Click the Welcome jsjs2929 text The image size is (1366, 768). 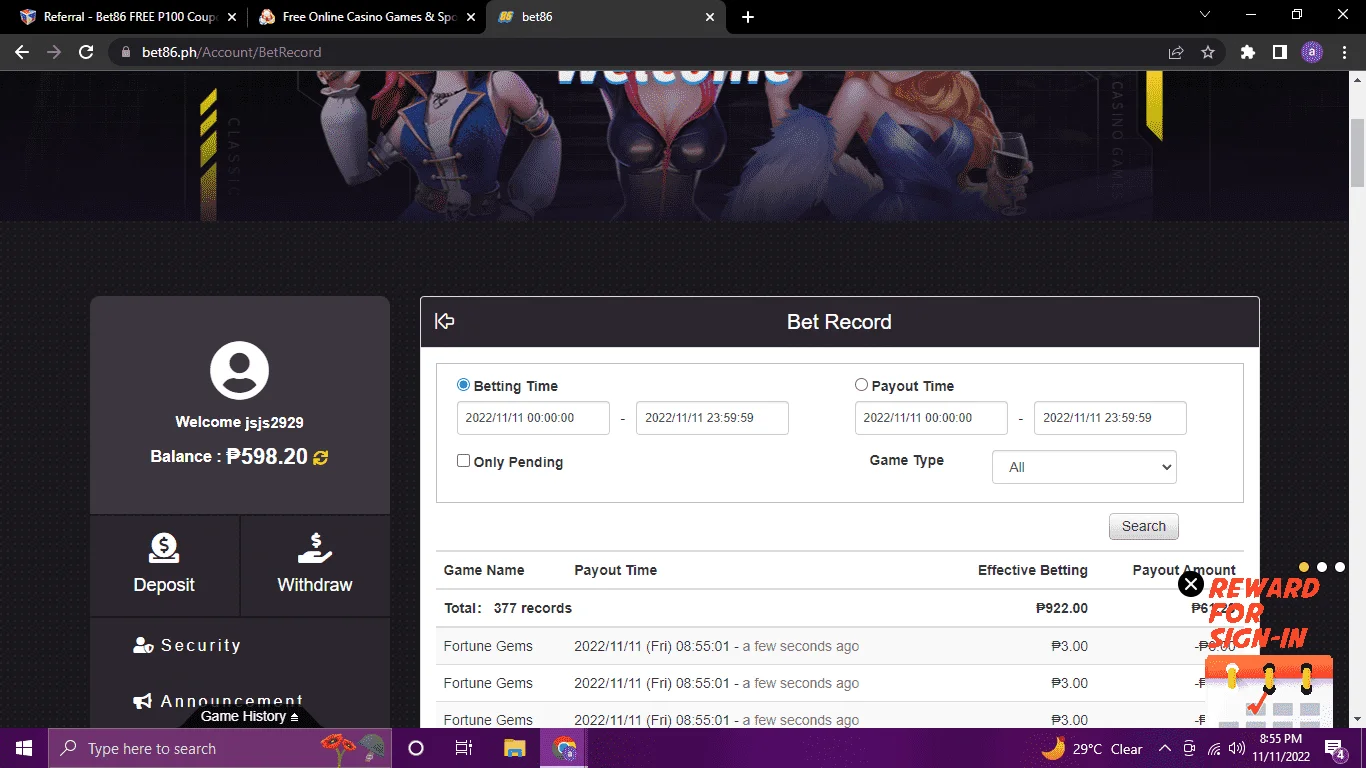click(x=239, y=422)
